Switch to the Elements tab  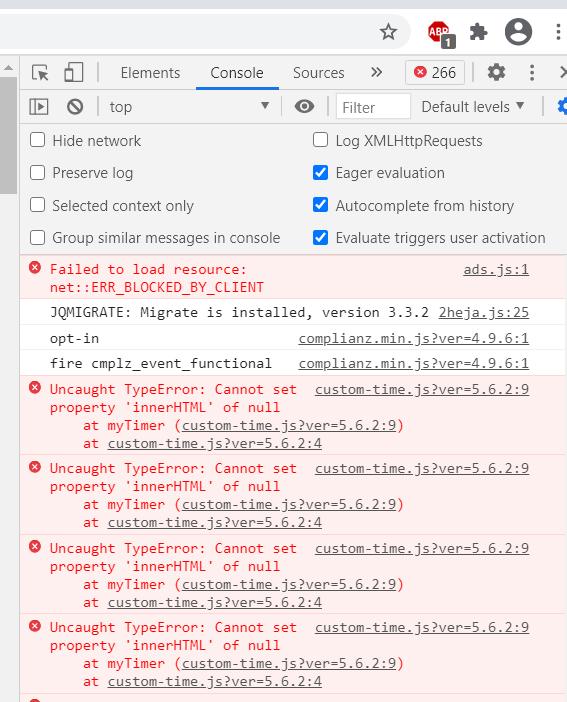pos(150,73)
